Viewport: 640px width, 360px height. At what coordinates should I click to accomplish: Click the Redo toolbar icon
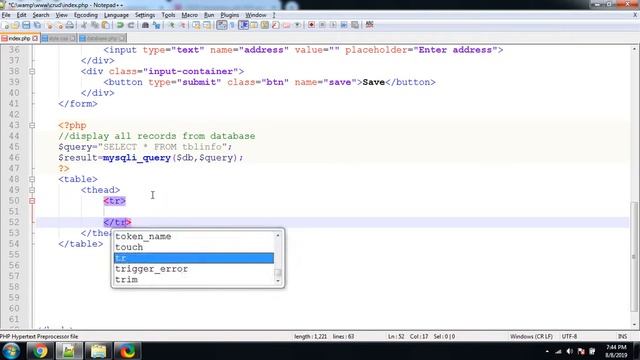[131, 25]
